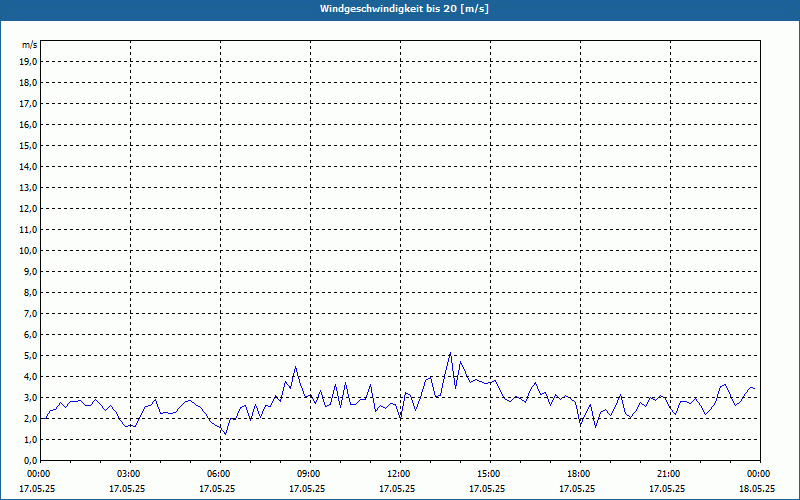This screenshot has width=800, height=500.
Task: Click the 2,0 y-axis label
Action: [x=30, y=418]
